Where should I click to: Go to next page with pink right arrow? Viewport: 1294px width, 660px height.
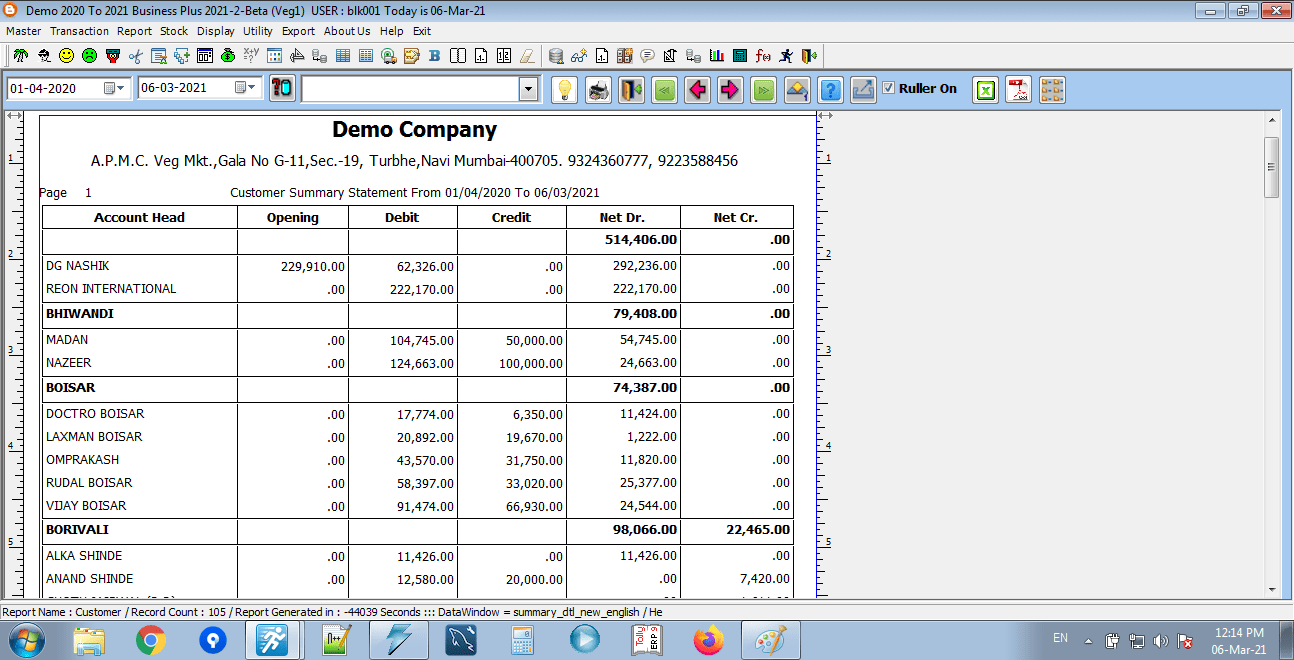(x=730, y=90)
